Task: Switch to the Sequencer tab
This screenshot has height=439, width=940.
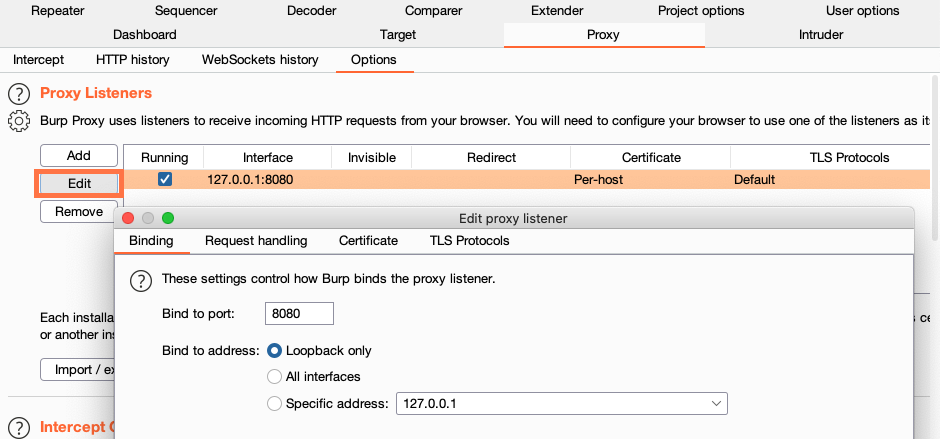Action: [x=186, y=11]
